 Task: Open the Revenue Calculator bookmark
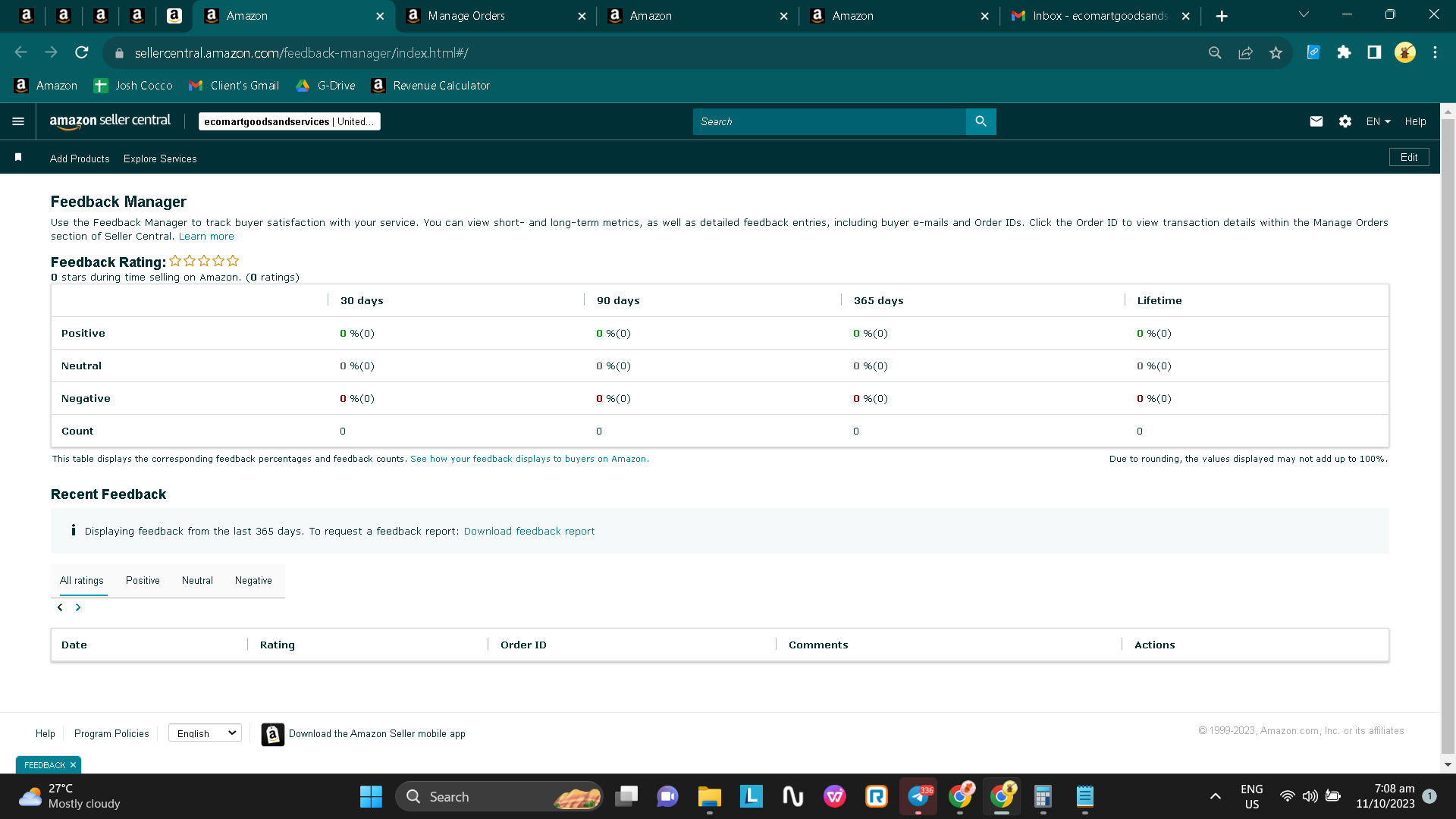click(431, 86)
